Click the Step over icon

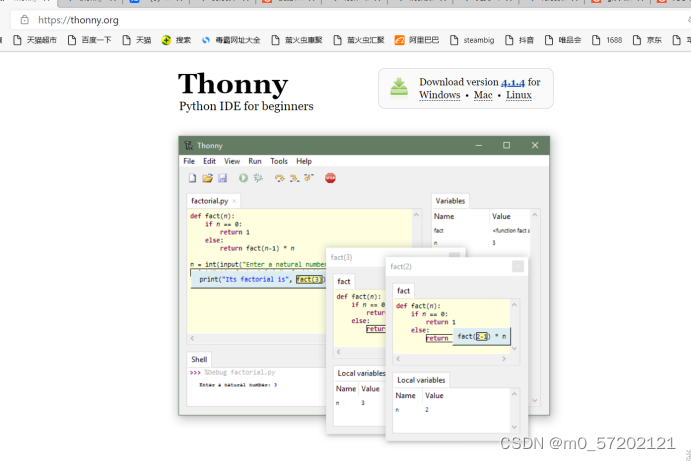tap(279, 178)
